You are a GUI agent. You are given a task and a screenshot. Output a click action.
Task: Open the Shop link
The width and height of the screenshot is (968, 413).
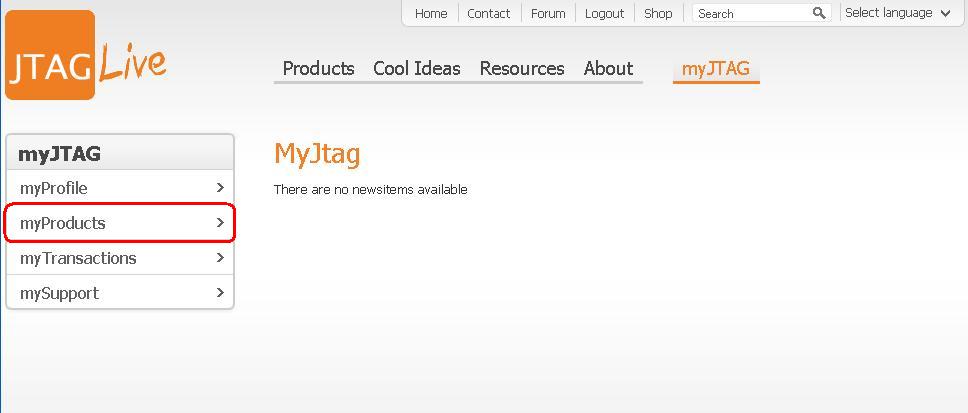658,14
